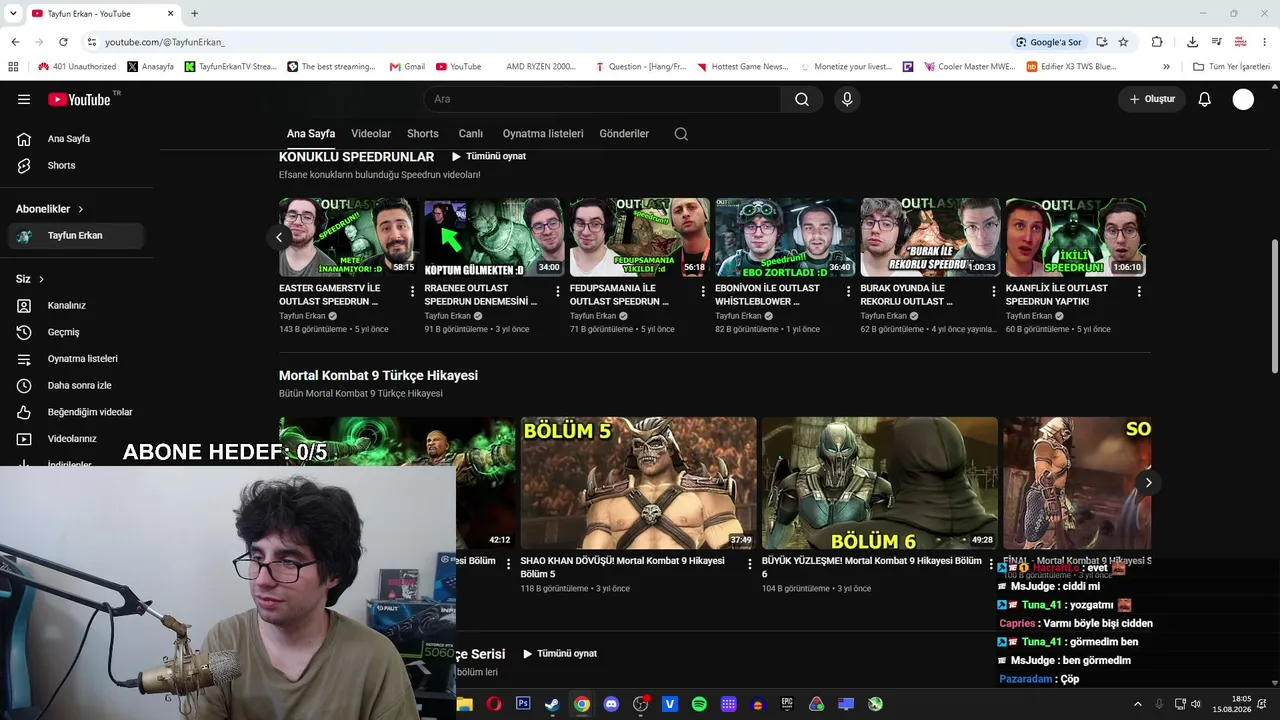Switch to the Videolar channel tab
Viewport: 1280px width, 720px height.
point(371,134)
